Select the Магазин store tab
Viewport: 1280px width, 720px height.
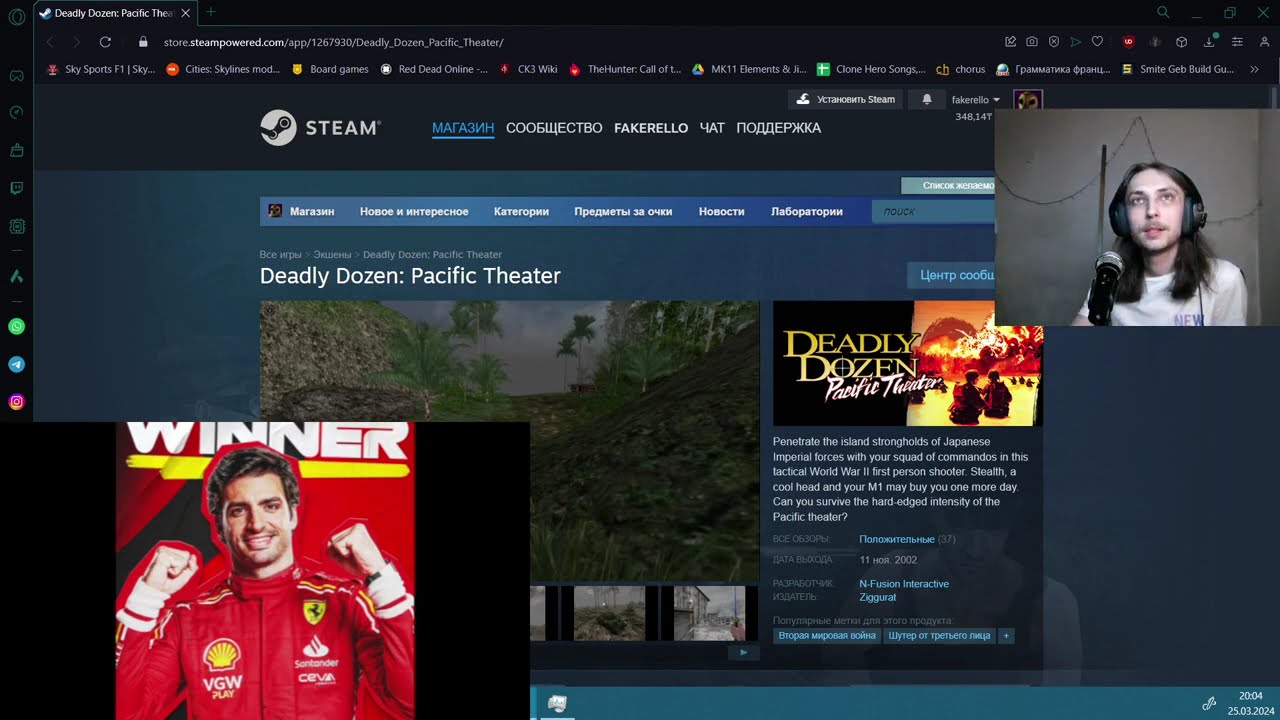point(312,211)
